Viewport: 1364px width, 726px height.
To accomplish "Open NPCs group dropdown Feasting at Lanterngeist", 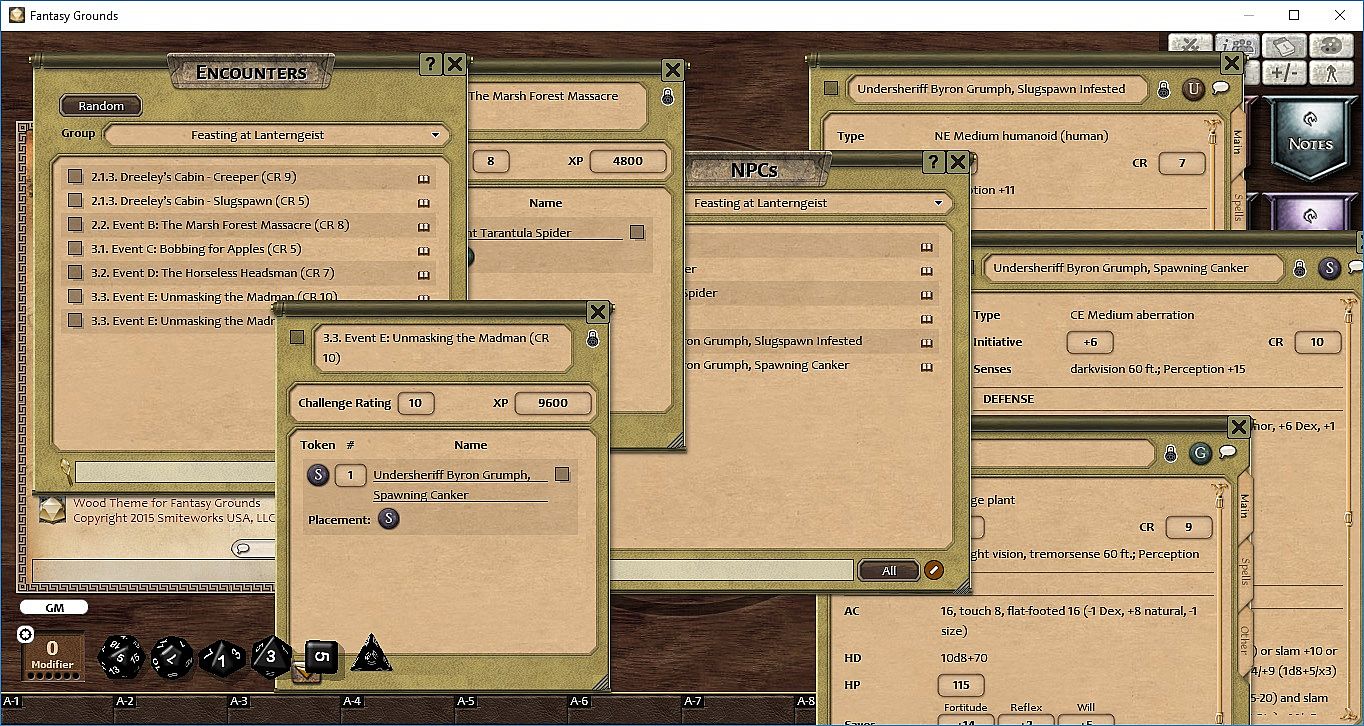I will coord(818,203).
